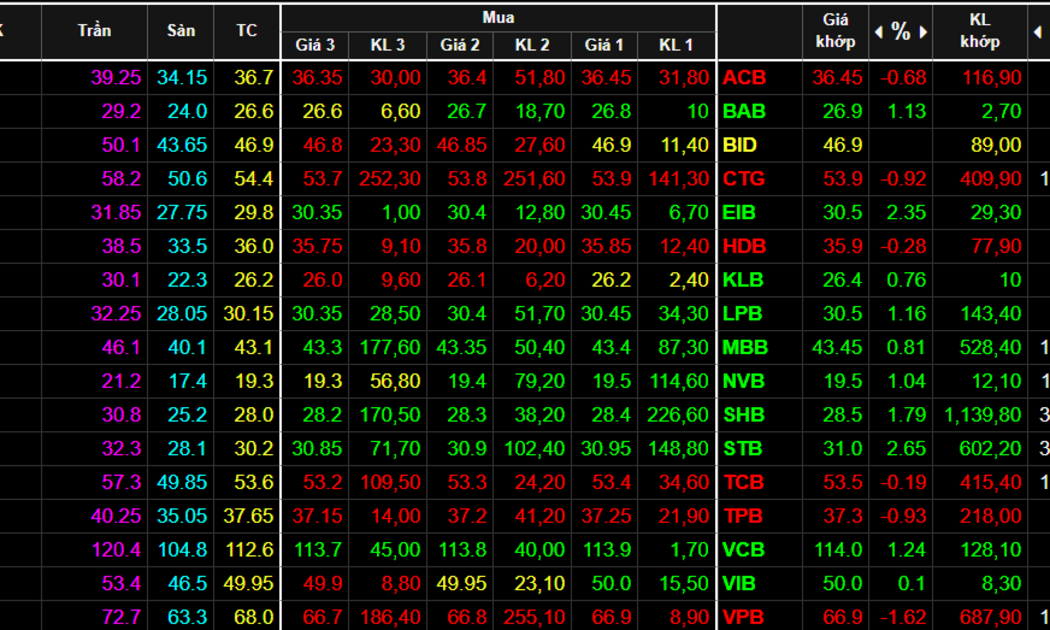1050x630 pixels.
Task: Open the BID stock symbol
Action: click(739, 145)
